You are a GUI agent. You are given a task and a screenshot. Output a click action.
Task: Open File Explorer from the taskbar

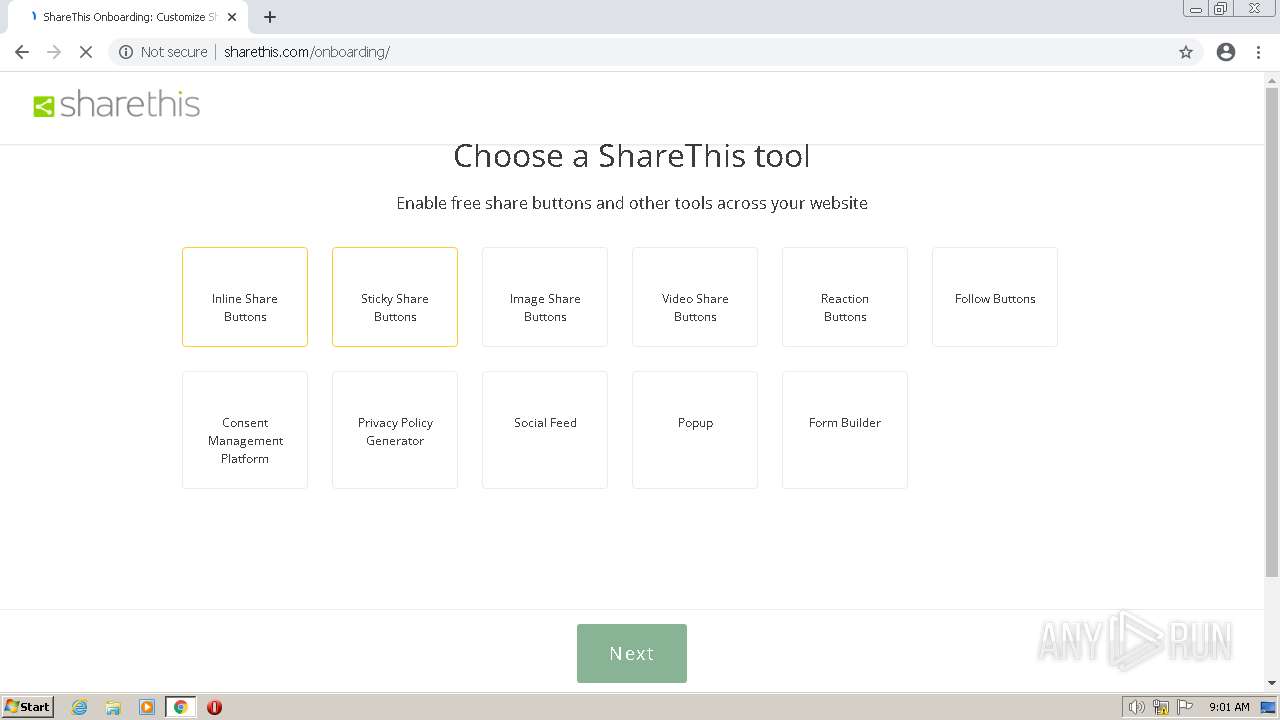(113, 707)
